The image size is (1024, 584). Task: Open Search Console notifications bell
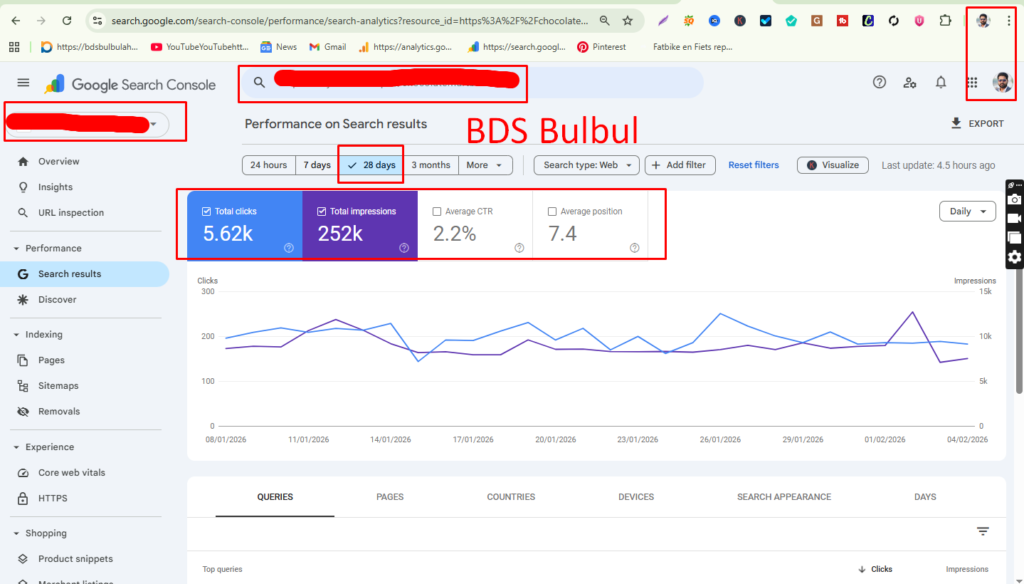[940, 83]
